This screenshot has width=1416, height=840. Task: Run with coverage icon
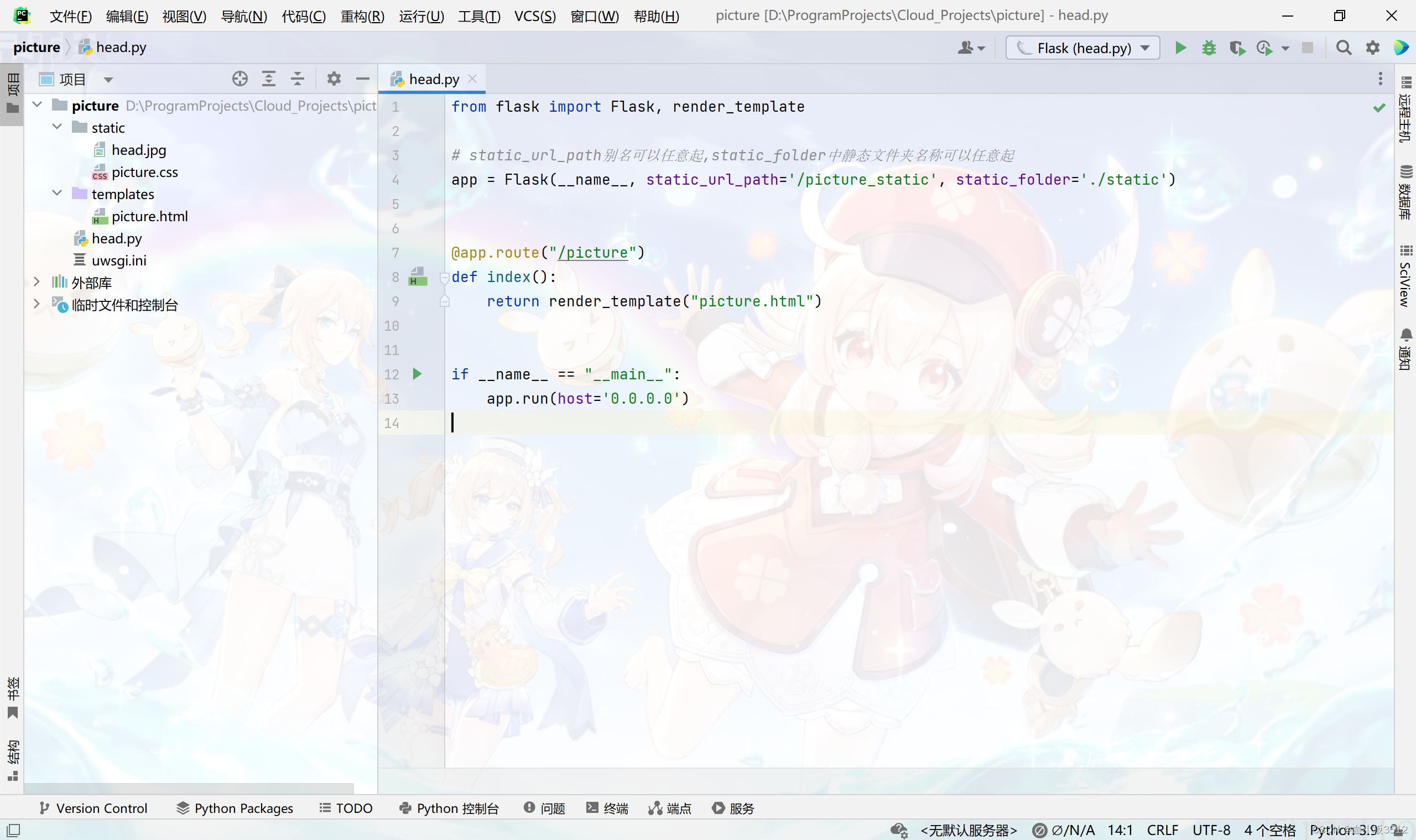(x=1237, y=48)
